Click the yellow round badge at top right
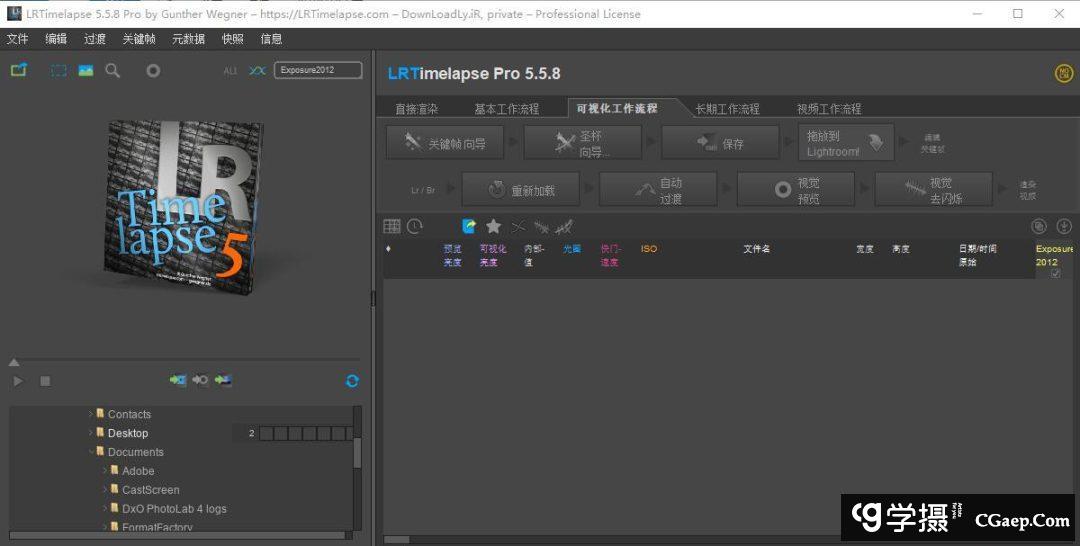The height and width of the screenshot is (546, 1080). pos(1064,73)
